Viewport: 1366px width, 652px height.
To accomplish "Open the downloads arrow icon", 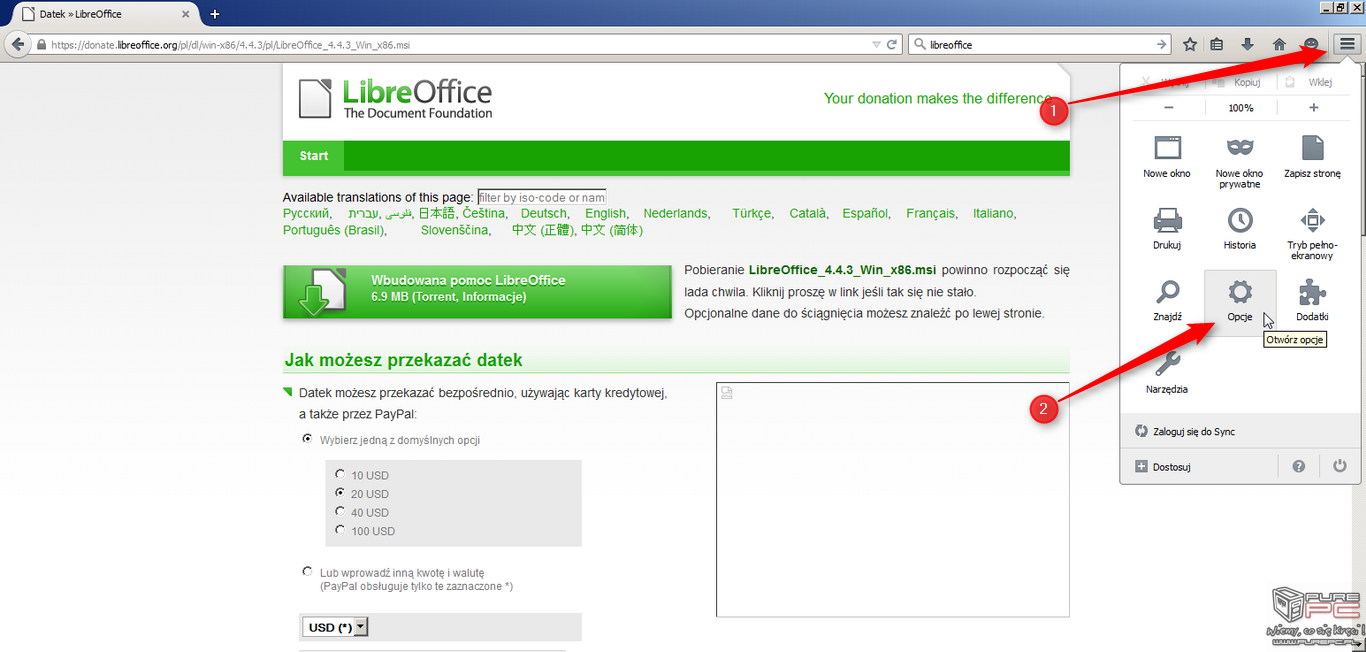I will point(1247,44).
